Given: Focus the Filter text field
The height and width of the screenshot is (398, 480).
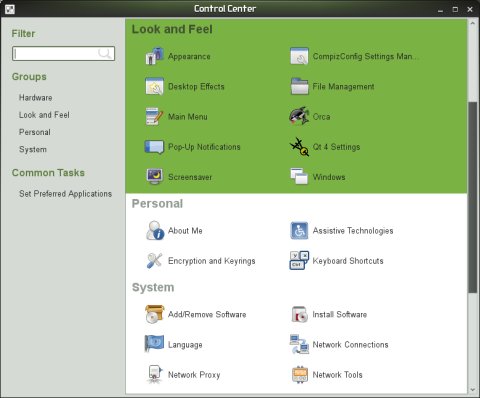Looking at the screenshot, I should (63, 53).
